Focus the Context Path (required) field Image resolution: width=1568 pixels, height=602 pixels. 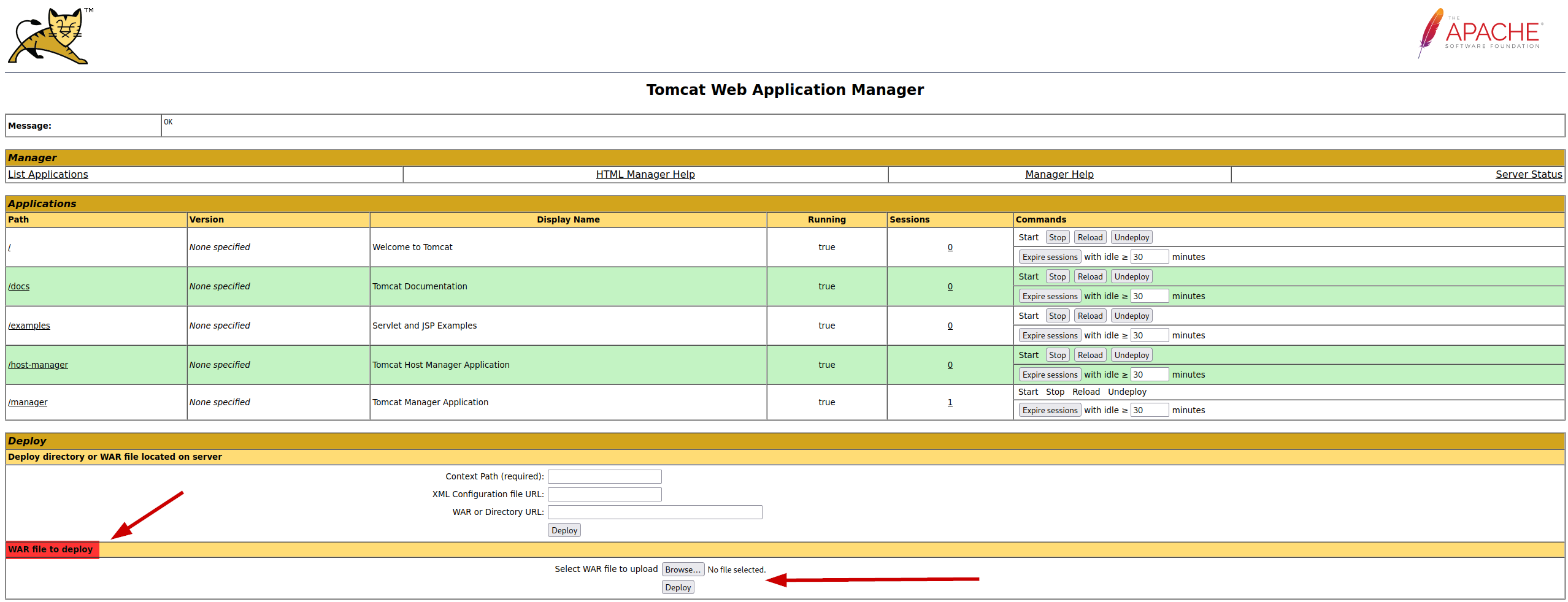(x=605, y=476)
